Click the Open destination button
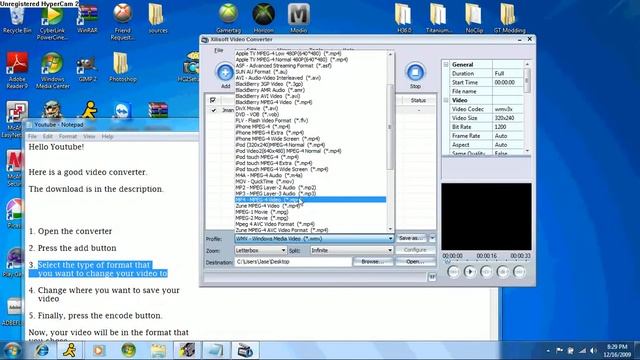 coord(416,262)
